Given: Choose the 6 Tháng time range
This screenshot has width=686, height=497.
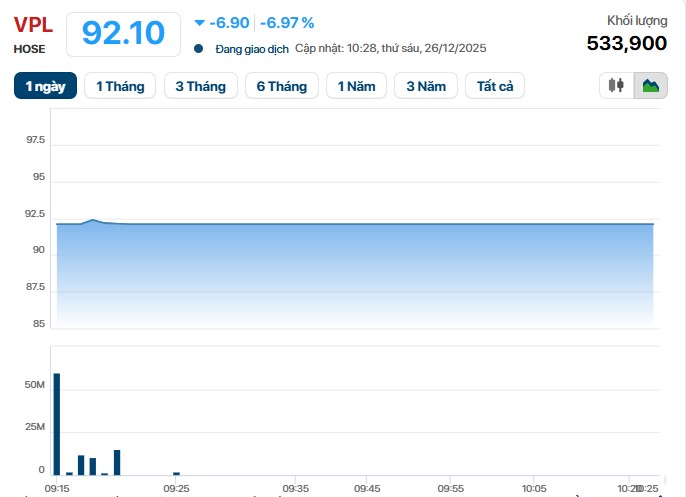Looking at the screenshot, I should coord(282,87).
